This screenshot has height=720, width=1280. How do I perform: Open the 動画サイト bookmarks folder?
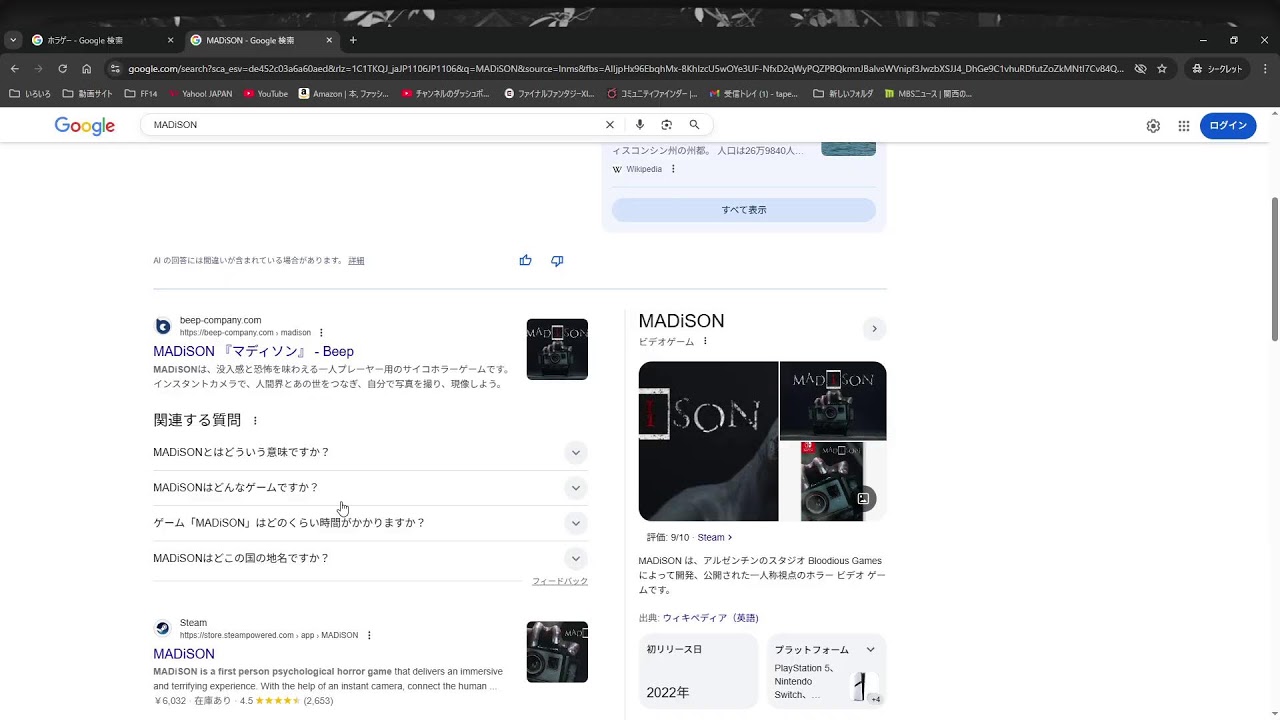(88, 94)
